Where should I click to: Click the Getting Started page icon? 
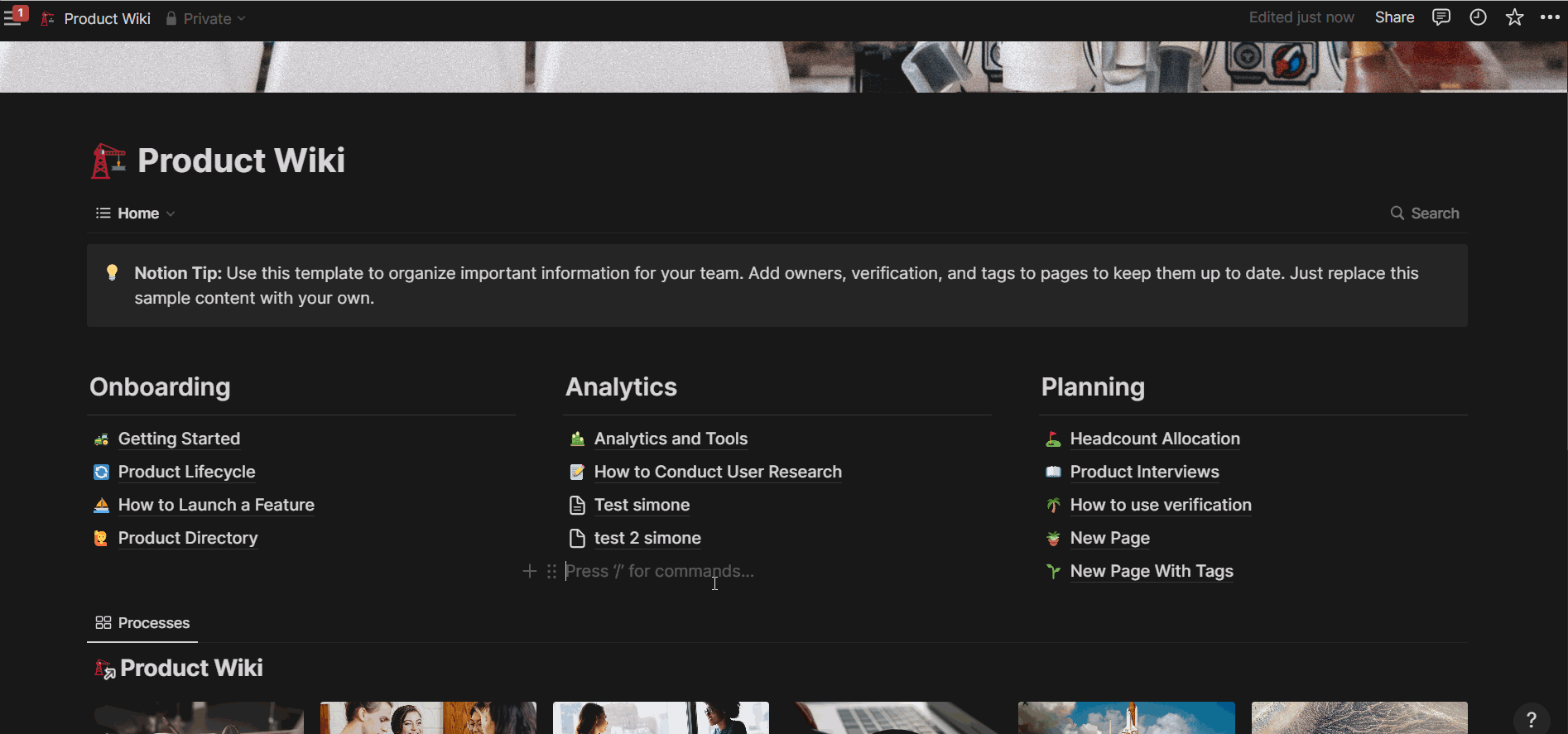click(x=101, y=439)
